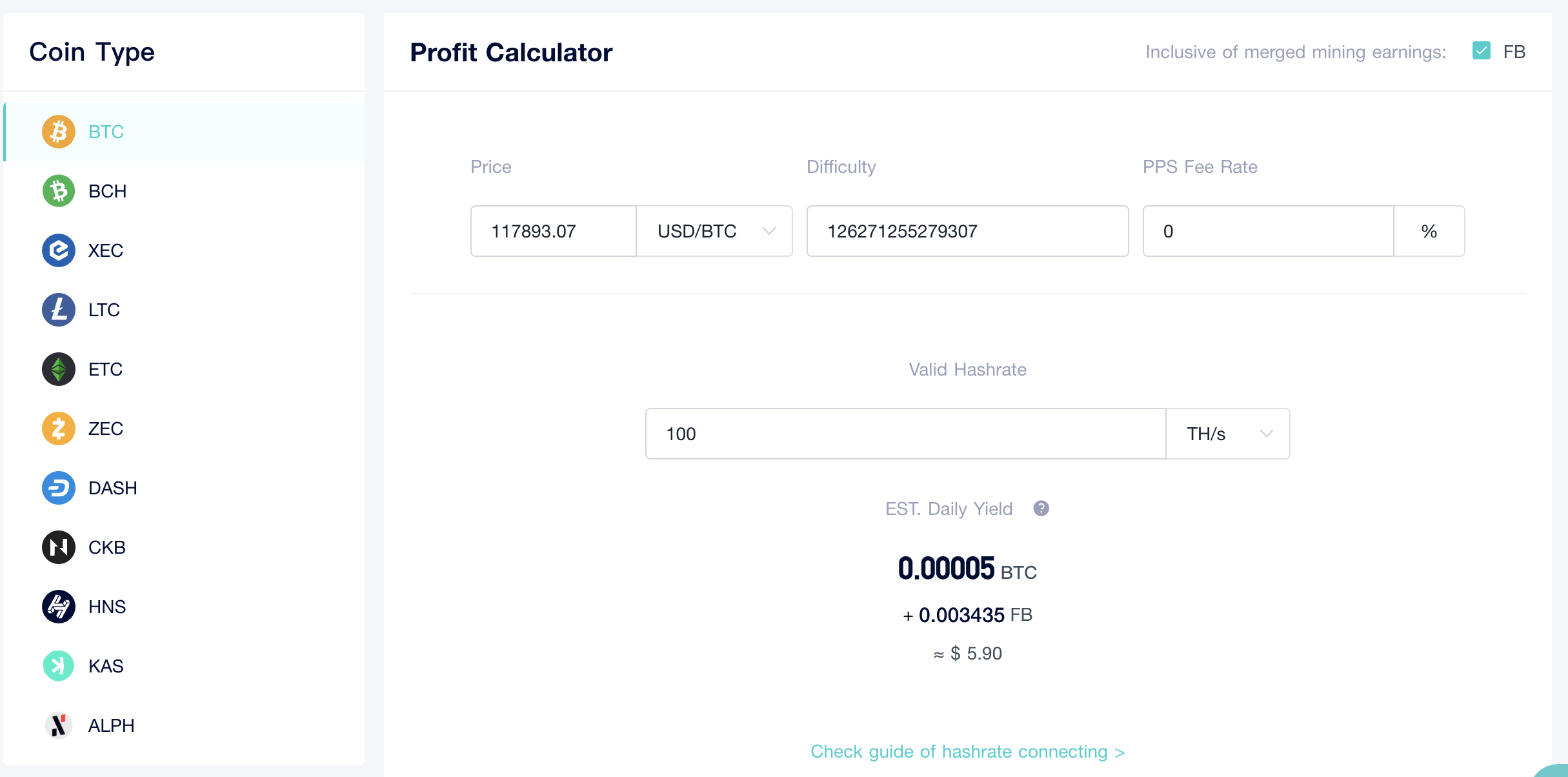Click the EST. Daily Yield help icon
1568x777 pixels.
pyautogui.click(x=1040, y=509)
